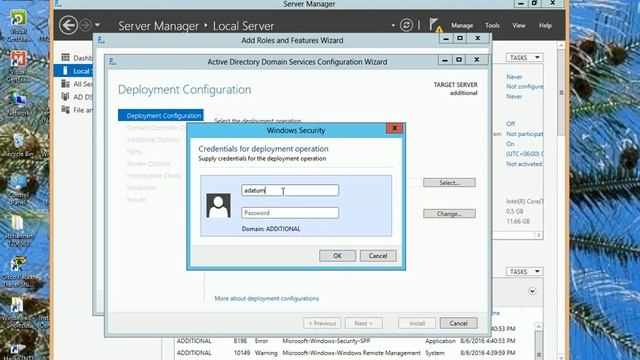This screenshot has width=640, height=360.
Task: Click the All Servers sidebar icon
Action: coord(65,83)
